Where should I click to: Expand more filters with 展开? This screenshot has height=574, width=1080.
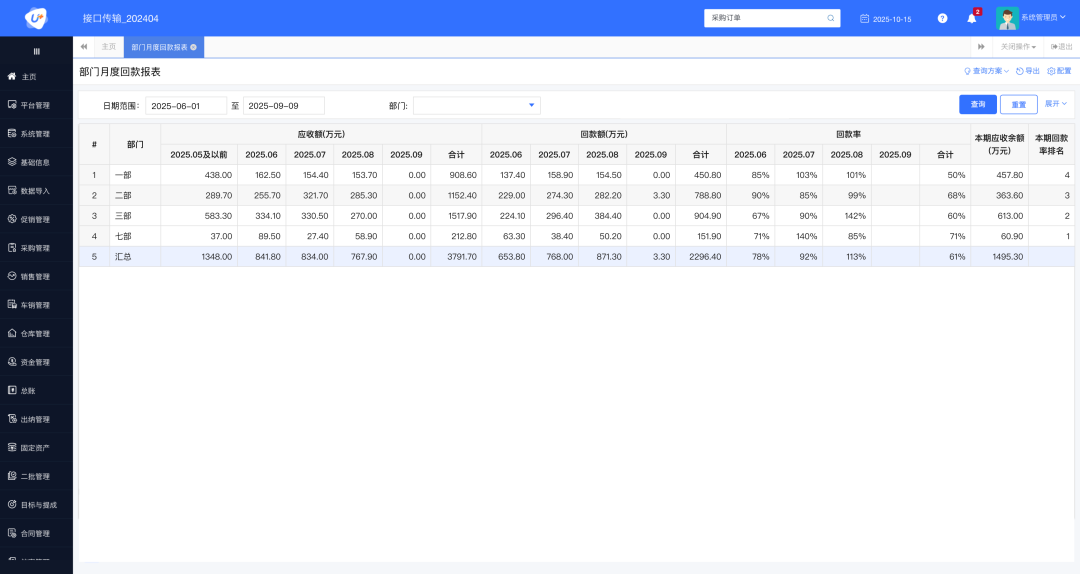(x=1055, y=104)
